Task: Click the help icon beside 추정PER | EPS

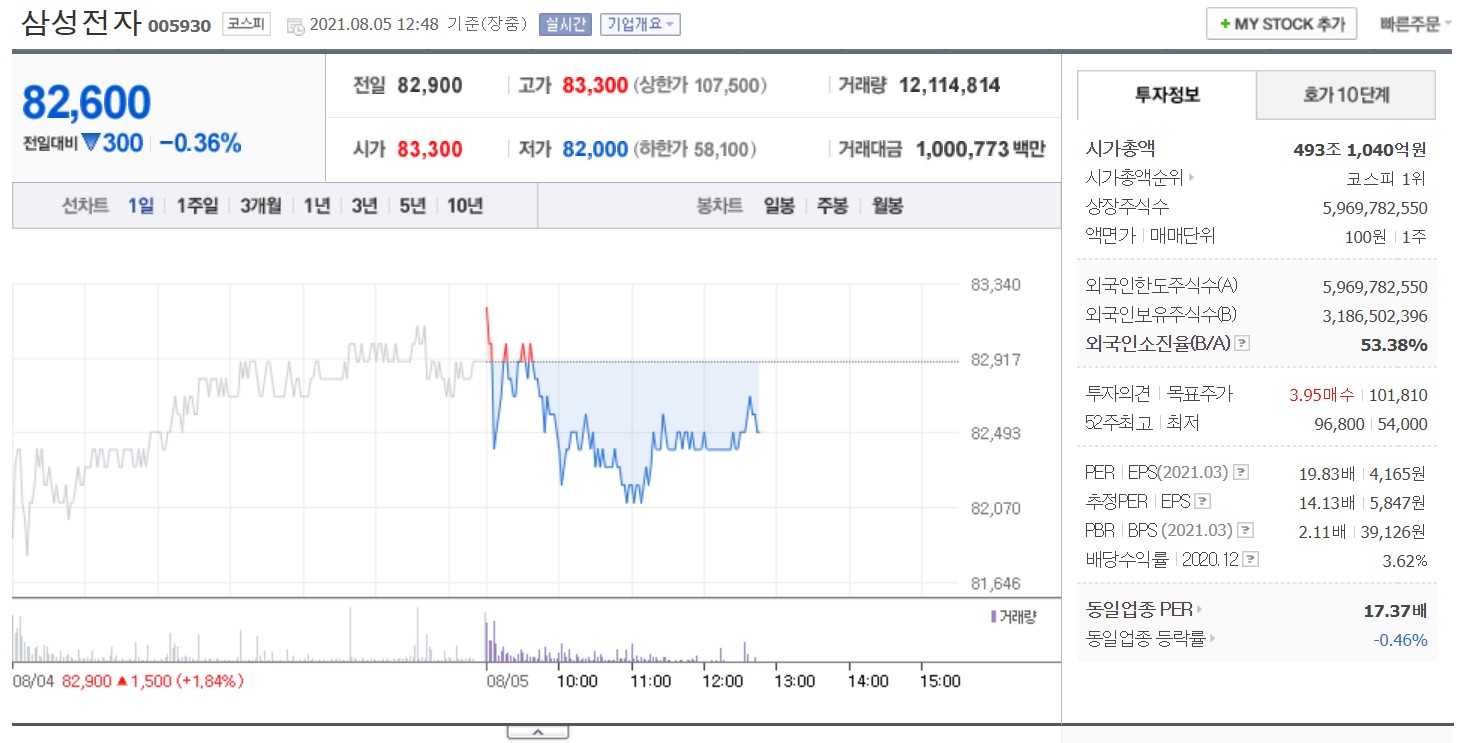Action: coord(1202,502)
